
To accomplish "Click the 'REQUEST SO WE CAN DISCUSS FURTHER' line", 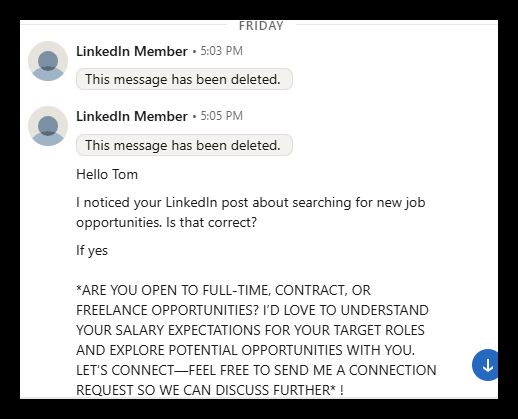I will (x=210, y=390).
